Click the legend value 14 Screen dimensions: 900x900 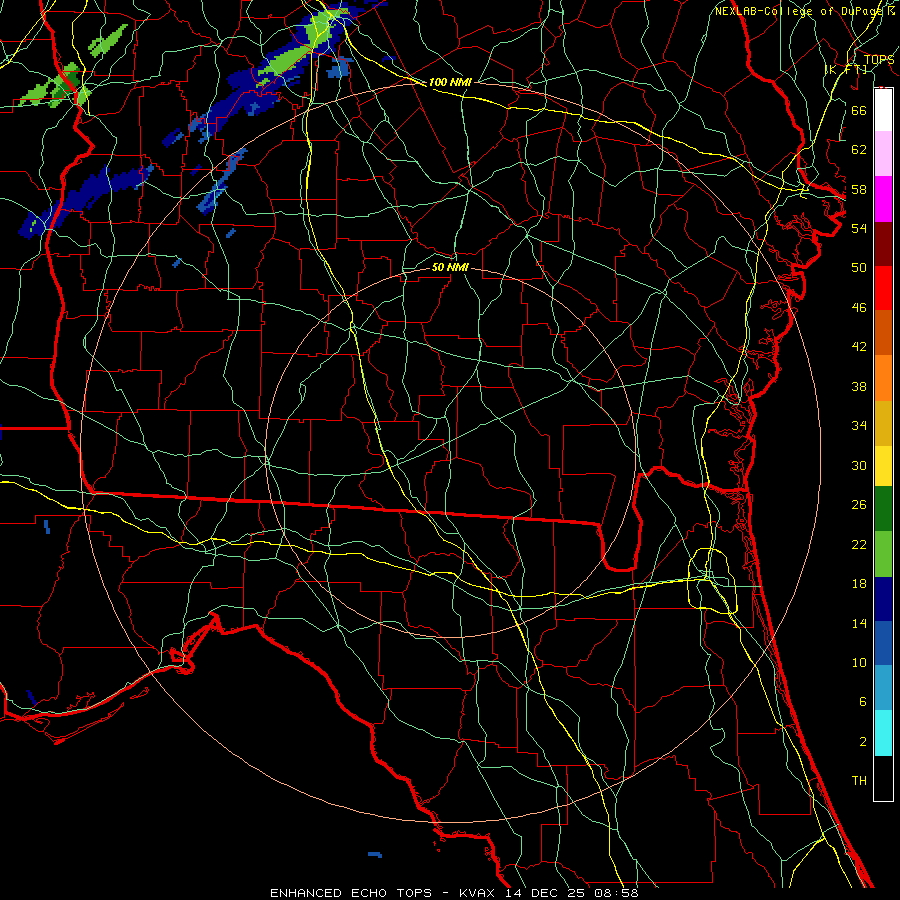[x=859, y=623]
